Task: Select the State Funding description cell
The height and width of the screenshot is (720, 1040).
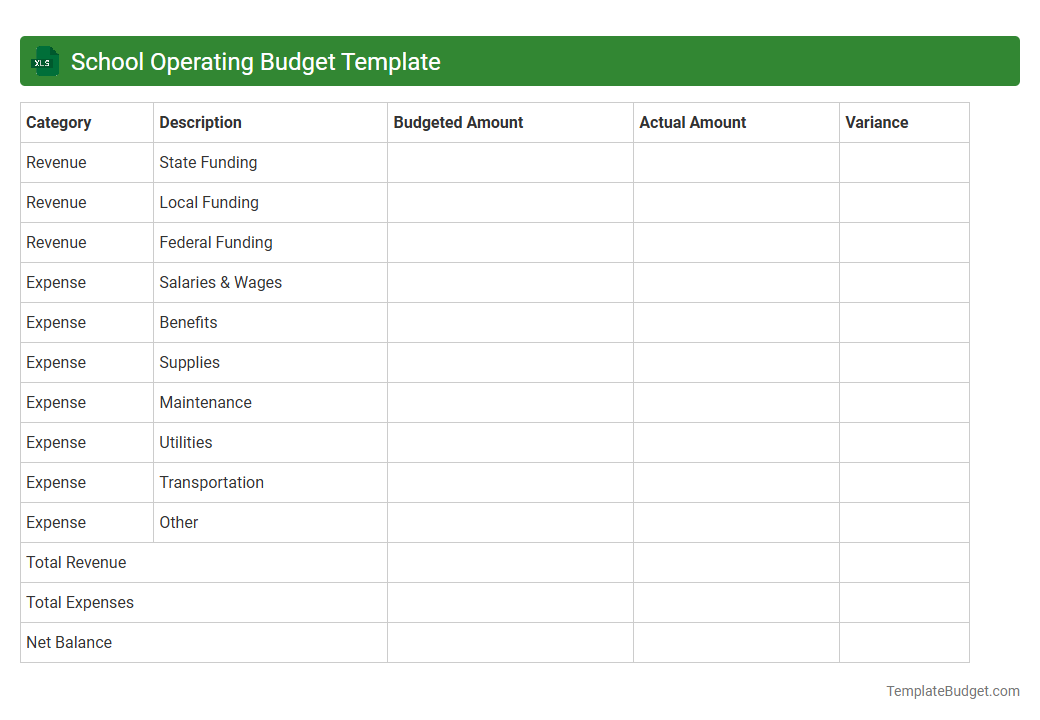Action: tap(207, 162)
